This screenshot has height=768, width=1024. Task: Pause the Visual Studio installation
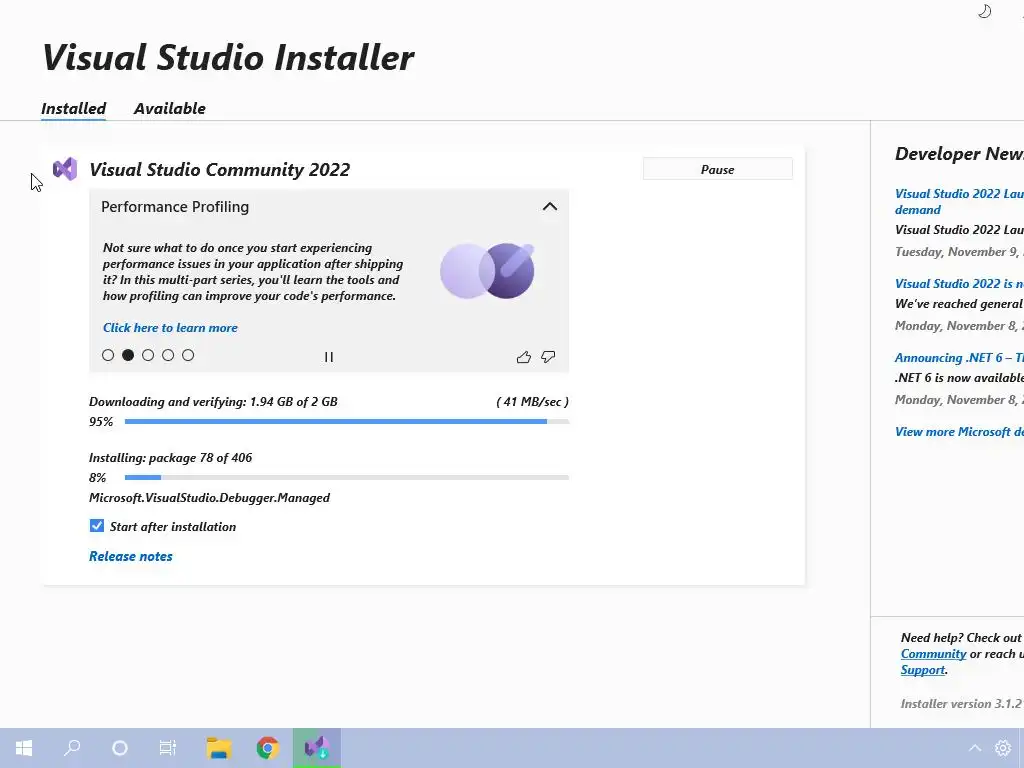tap(718, 169)
